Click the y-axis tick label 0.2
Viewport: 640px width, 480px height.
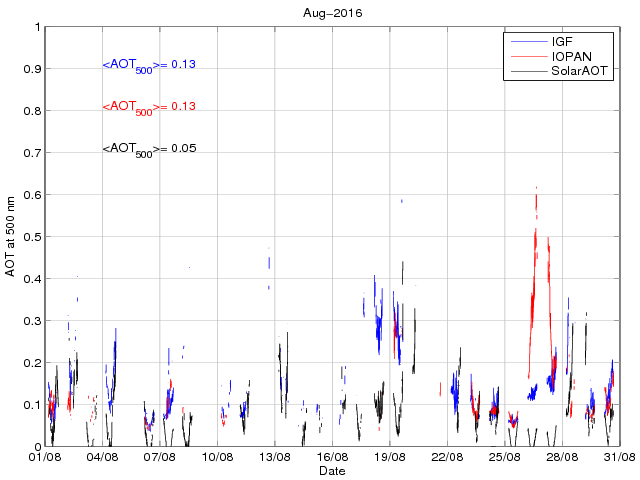coord(32,363)
